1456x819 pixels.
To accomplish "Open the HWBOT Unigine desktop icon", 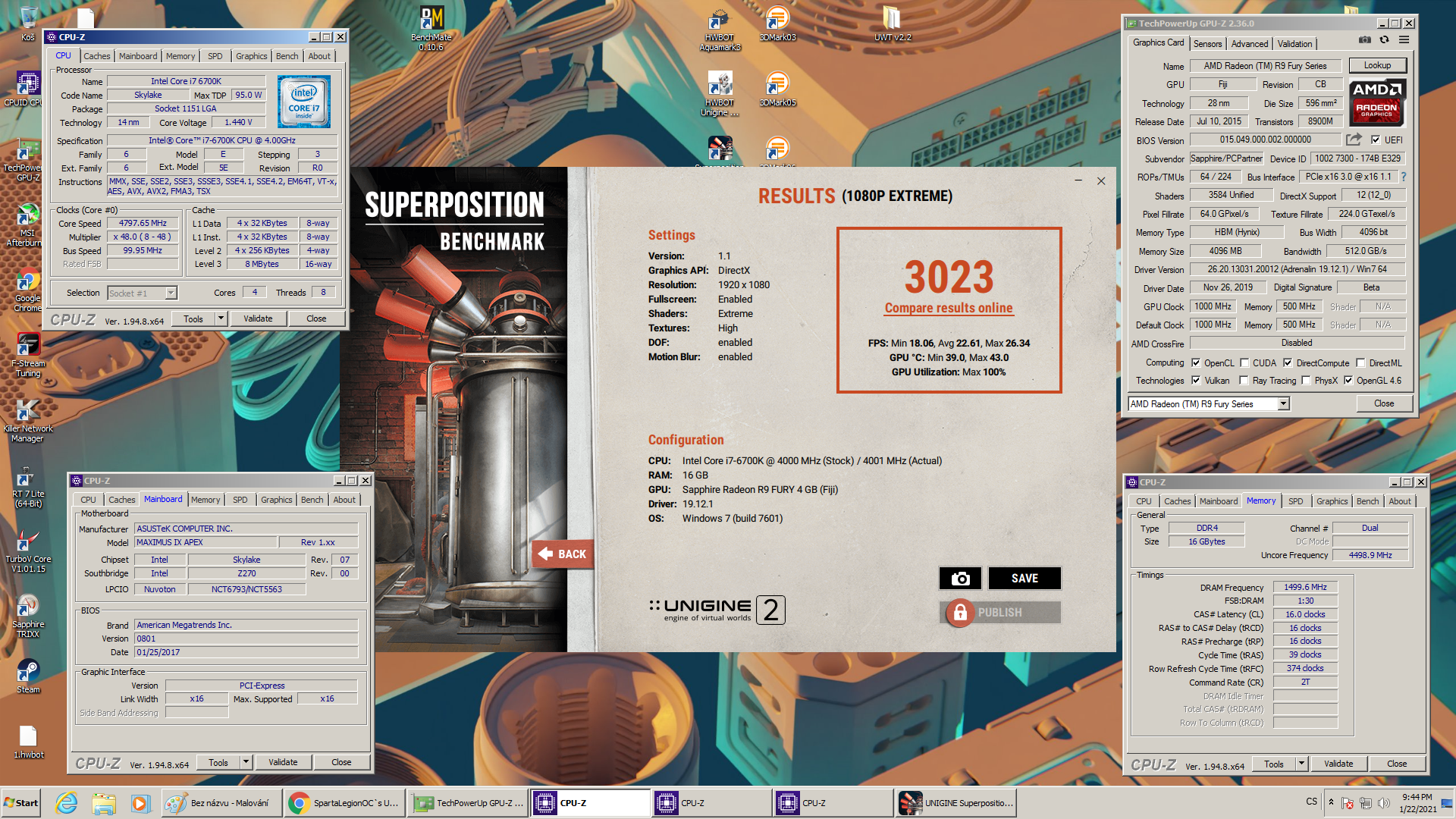I will click(720, 95).
